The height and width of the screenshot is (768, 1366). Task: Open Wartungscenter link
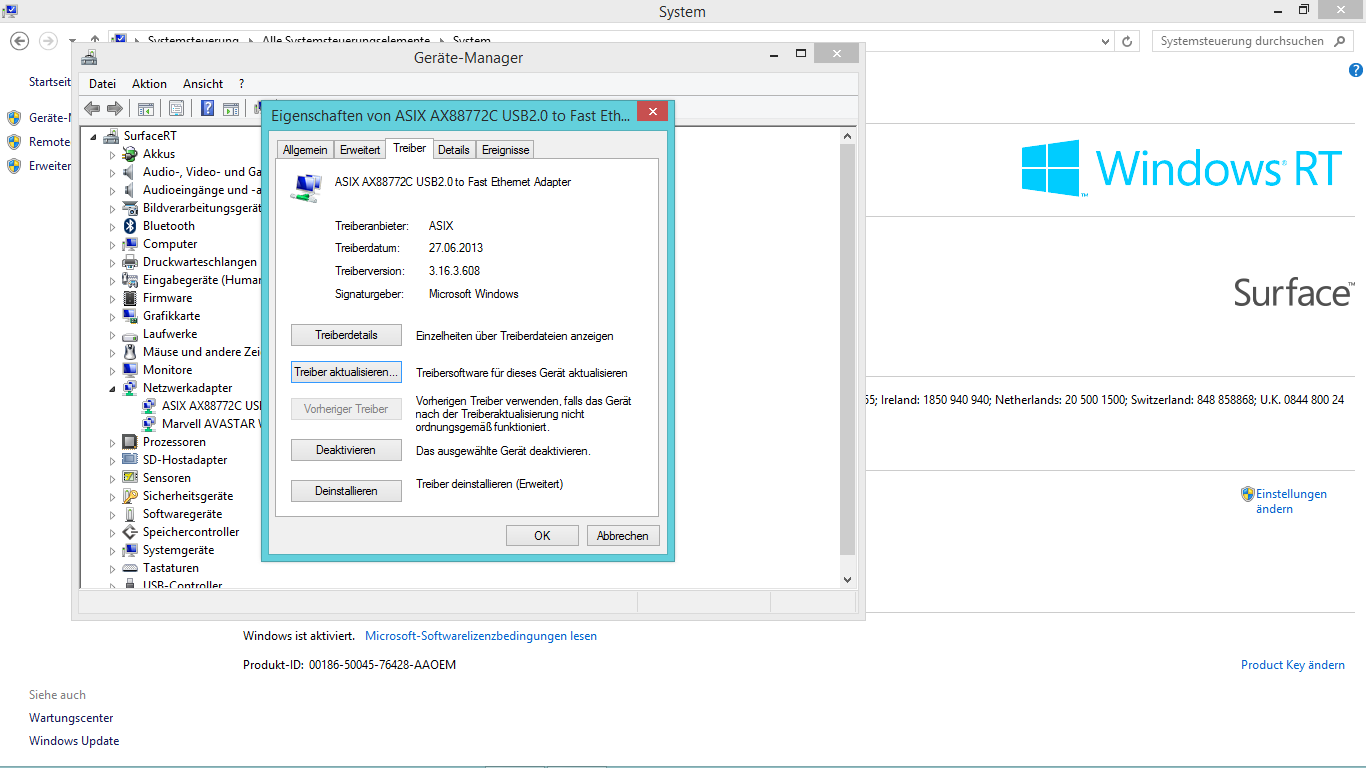[x=71, y=718]
